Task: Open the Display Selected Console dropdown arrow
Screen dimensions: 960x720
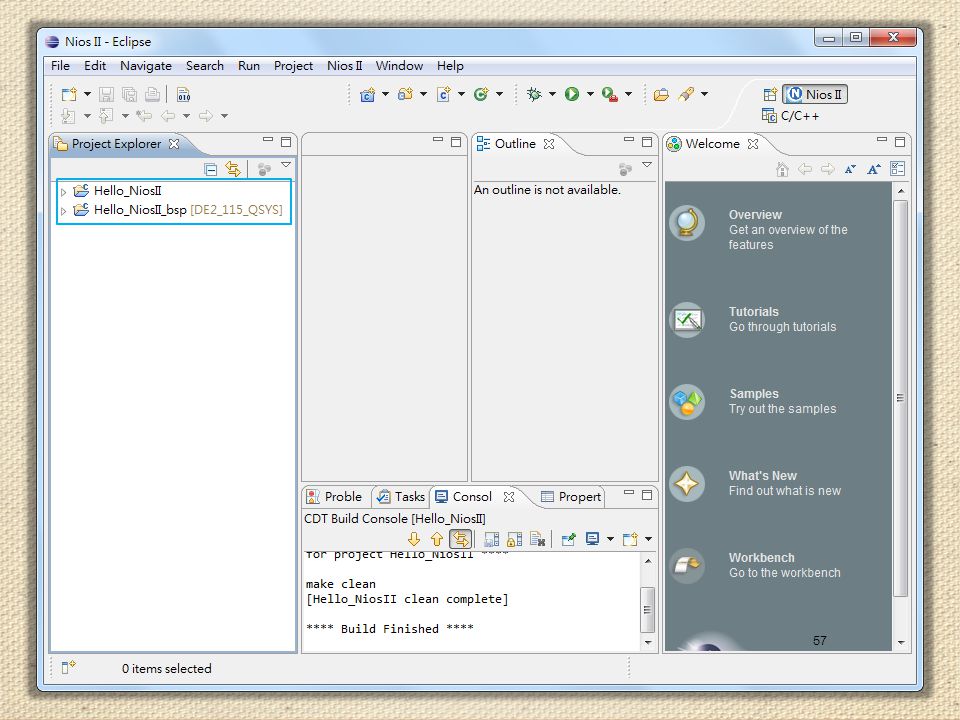Action: [x=610, y=539]
